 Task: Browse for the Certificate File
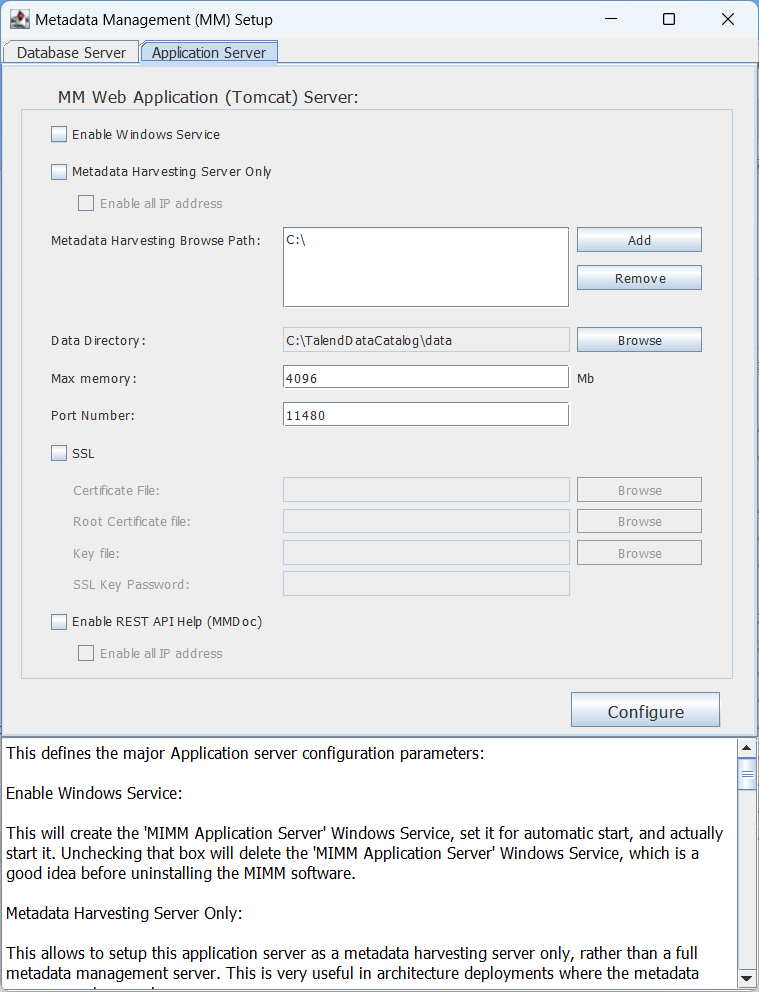click(x=639, y=490)
